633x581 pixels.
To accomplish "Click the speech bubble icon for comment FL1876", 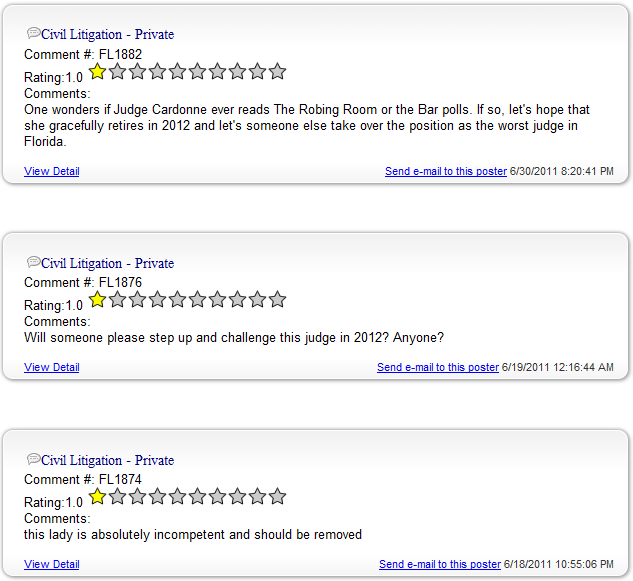I will click(34, 262).
